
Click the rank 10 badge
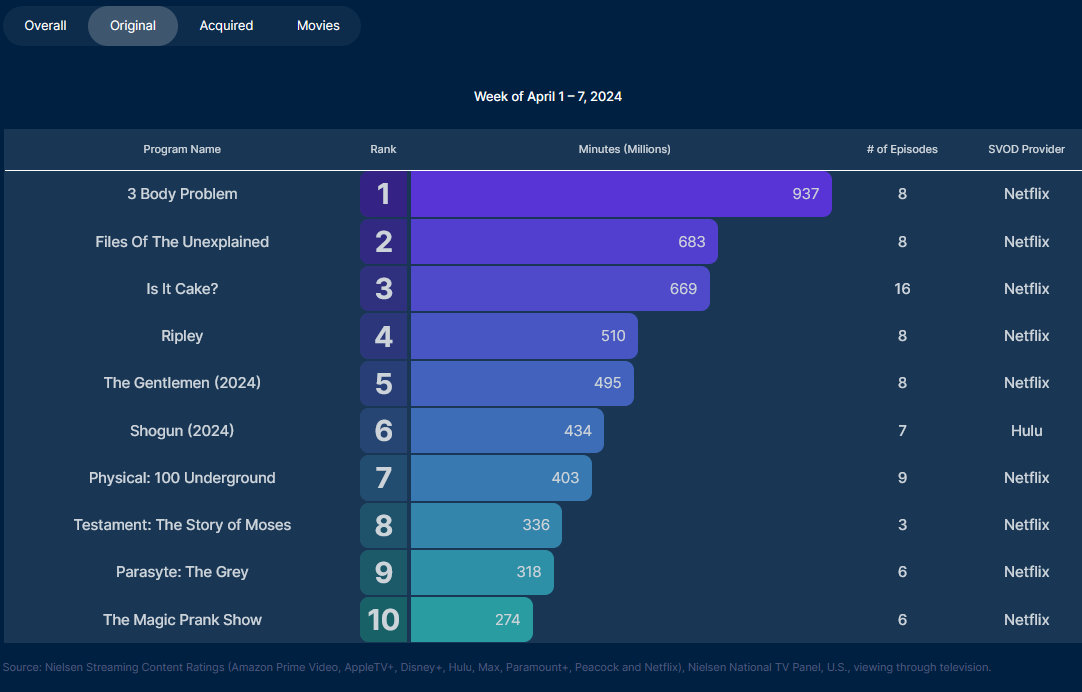click(x=384, y=619)
